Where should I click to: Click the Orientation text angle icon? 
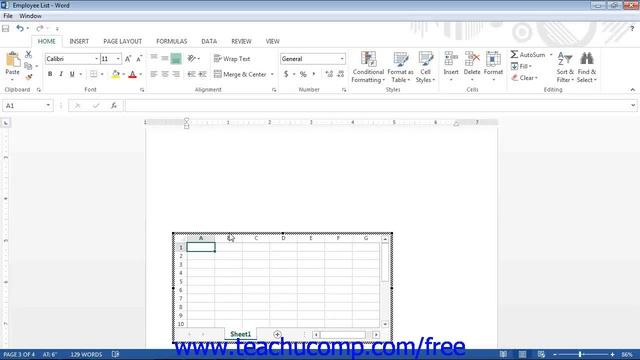[x=191, y=59]
